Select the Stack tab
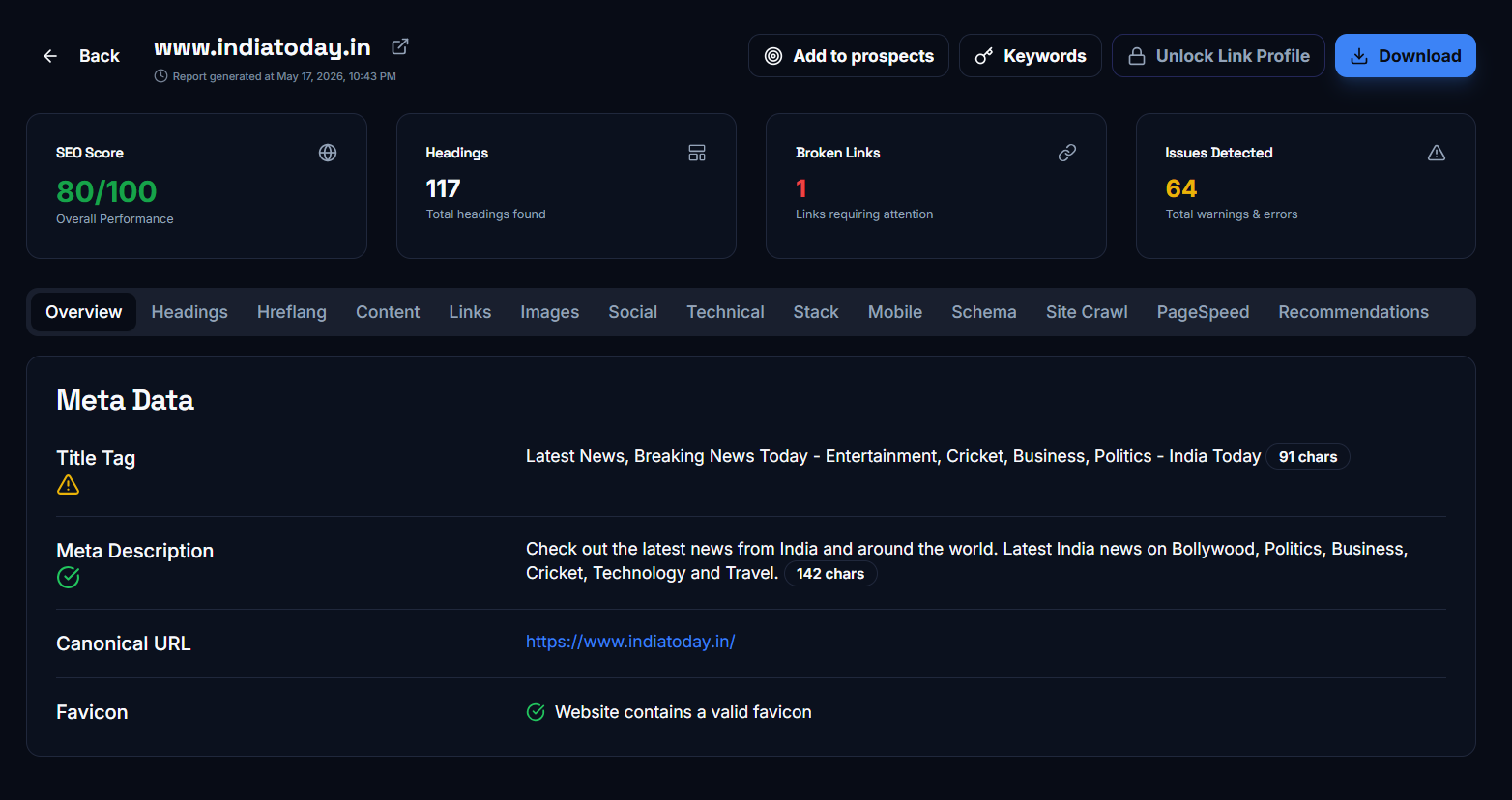Image resolution: width=1512 pixels, height=800 pixels. tap(816, 312)
